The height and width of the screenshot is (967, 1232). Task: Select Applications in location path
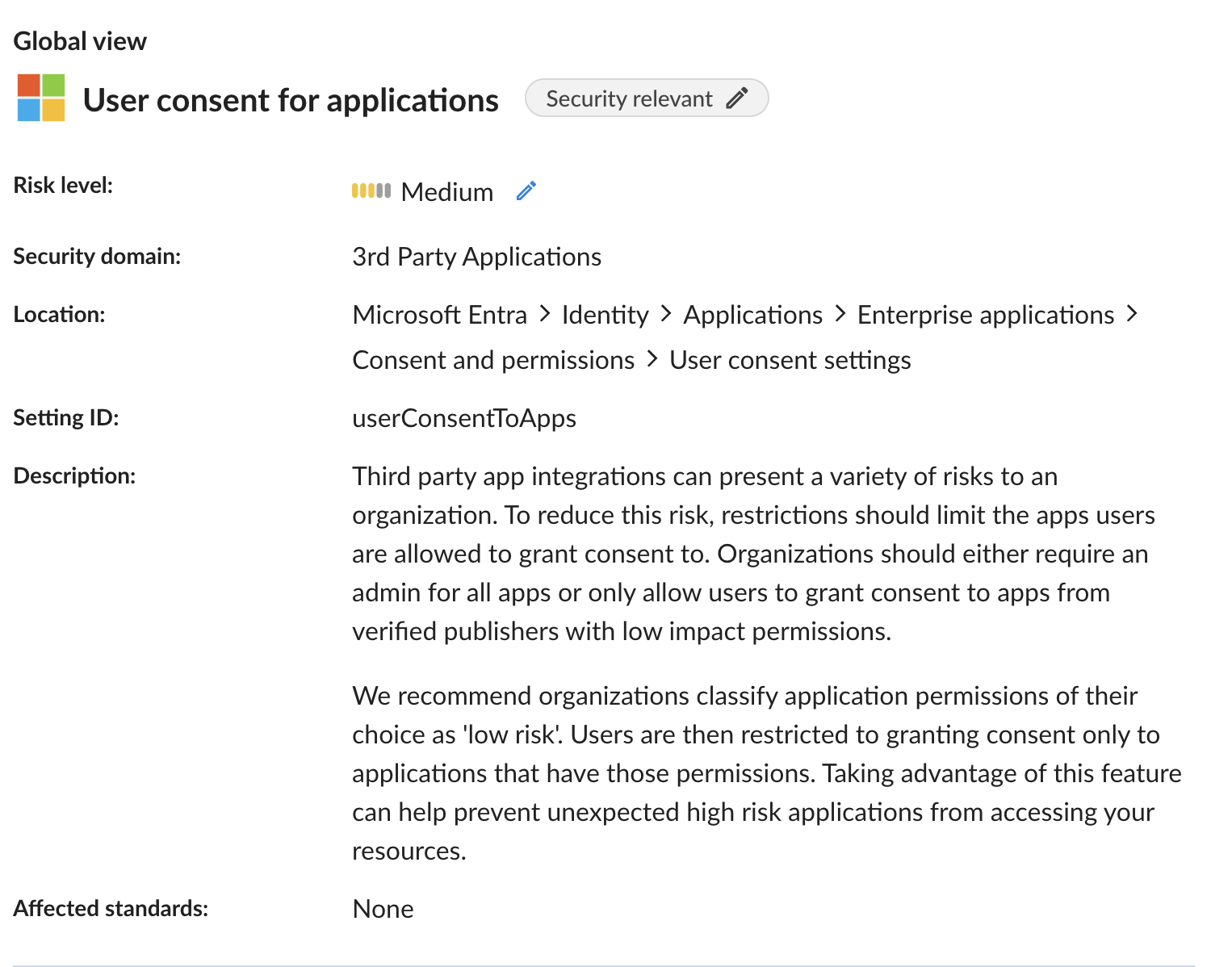point(753,315)
